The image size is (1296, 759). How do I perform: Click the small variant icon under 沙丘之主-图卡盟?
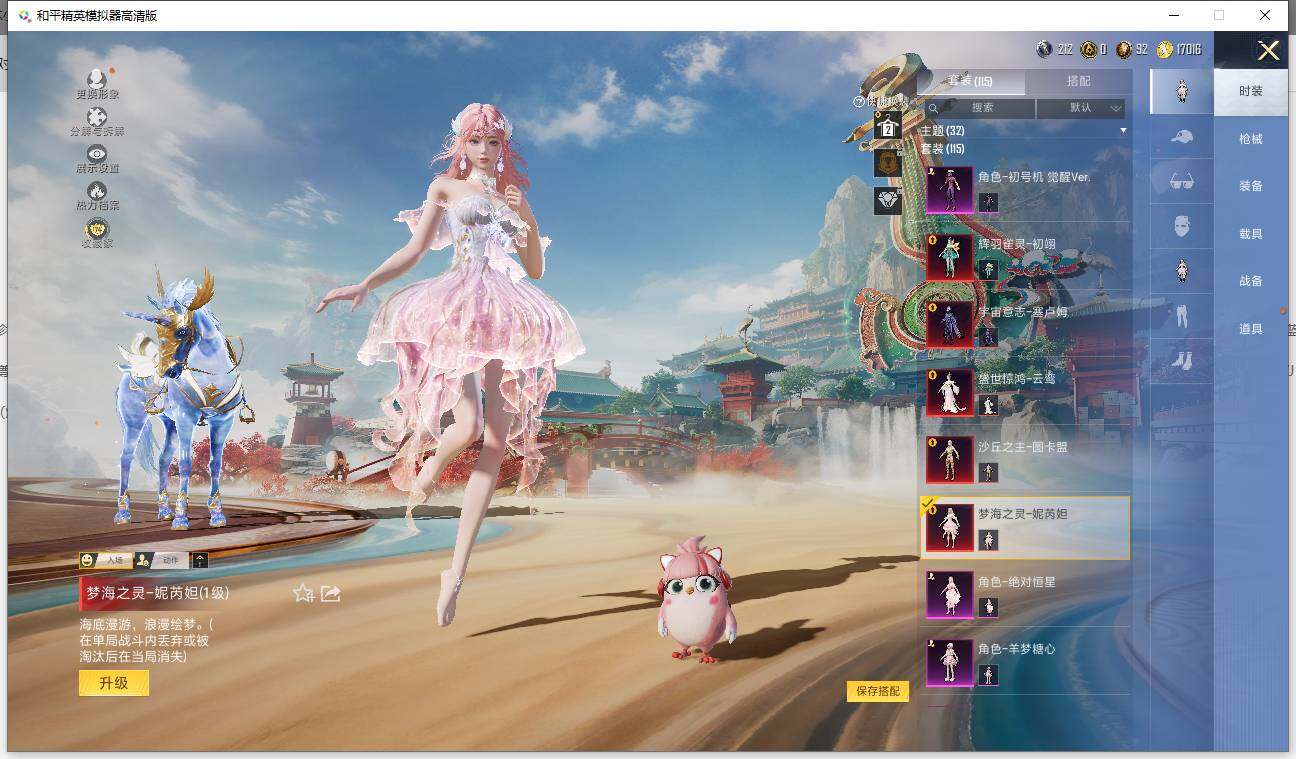pos(988,472)
